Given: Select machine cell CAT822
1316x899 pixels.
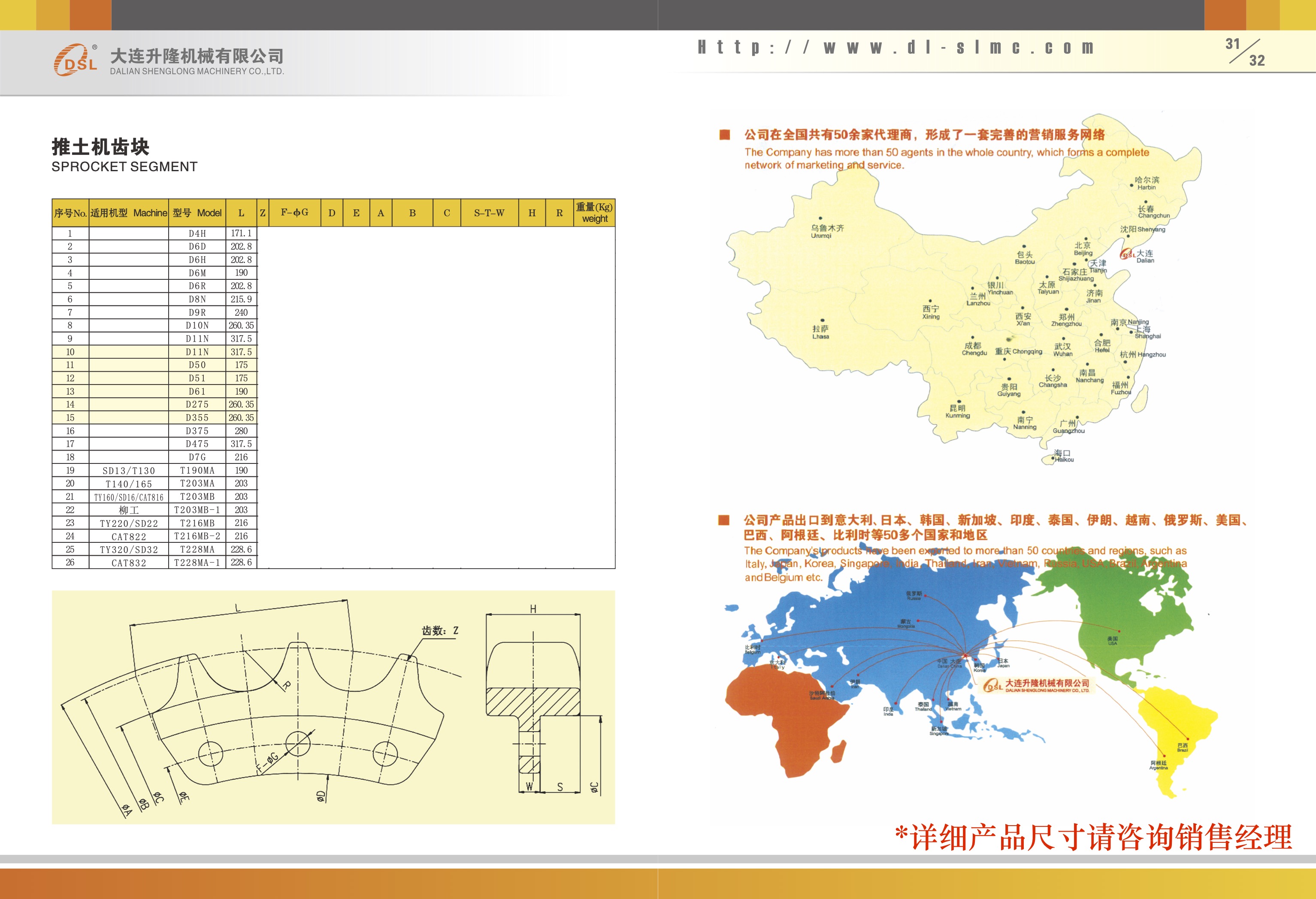Looking at the screenshot, I should (x=129, y=536).
